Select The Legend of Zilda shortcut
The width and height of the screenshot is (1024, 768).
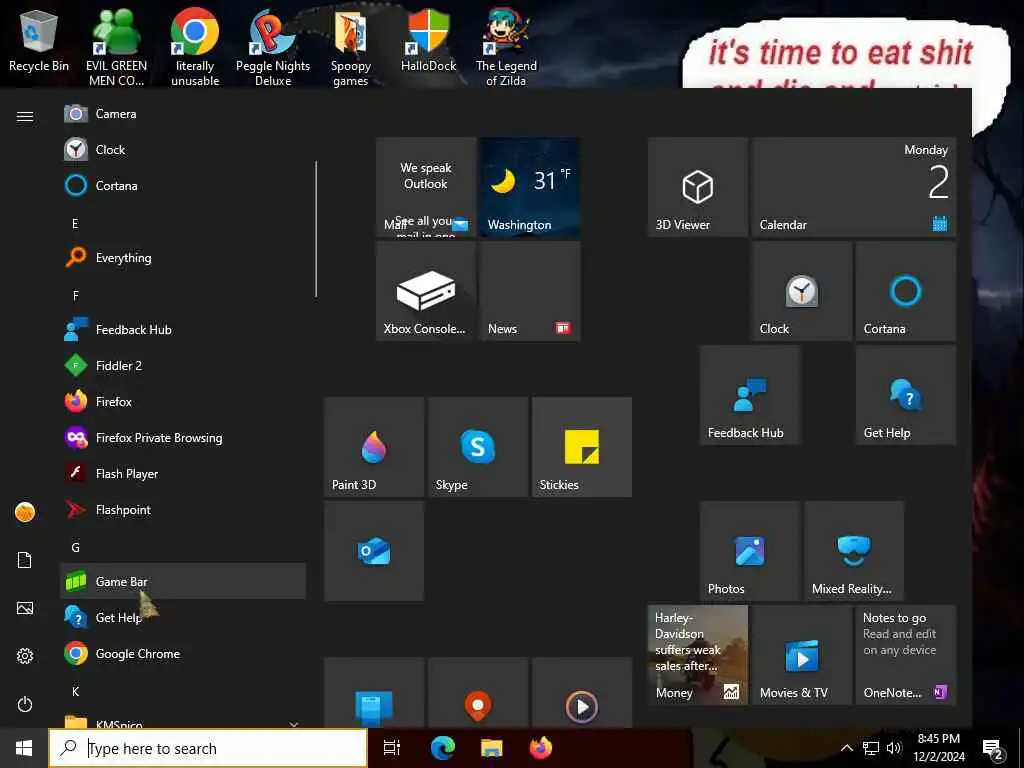(506, 47)
